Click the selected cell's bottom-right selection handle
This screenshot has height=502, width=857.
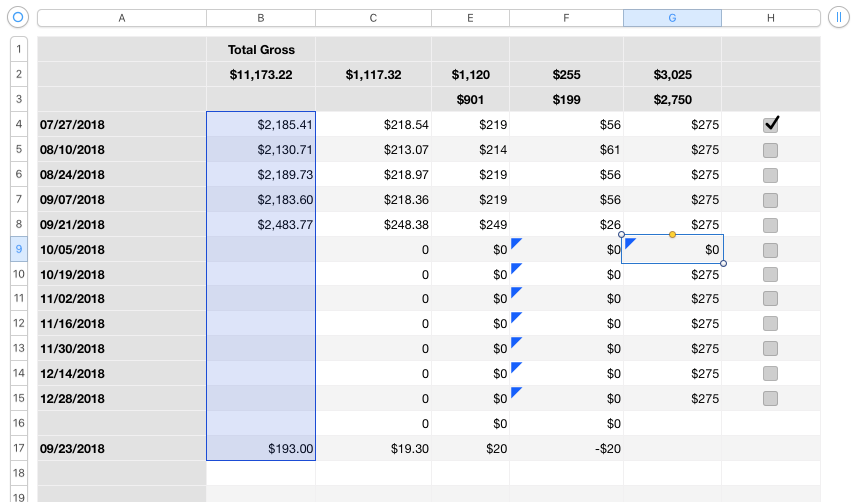(723, 264)
